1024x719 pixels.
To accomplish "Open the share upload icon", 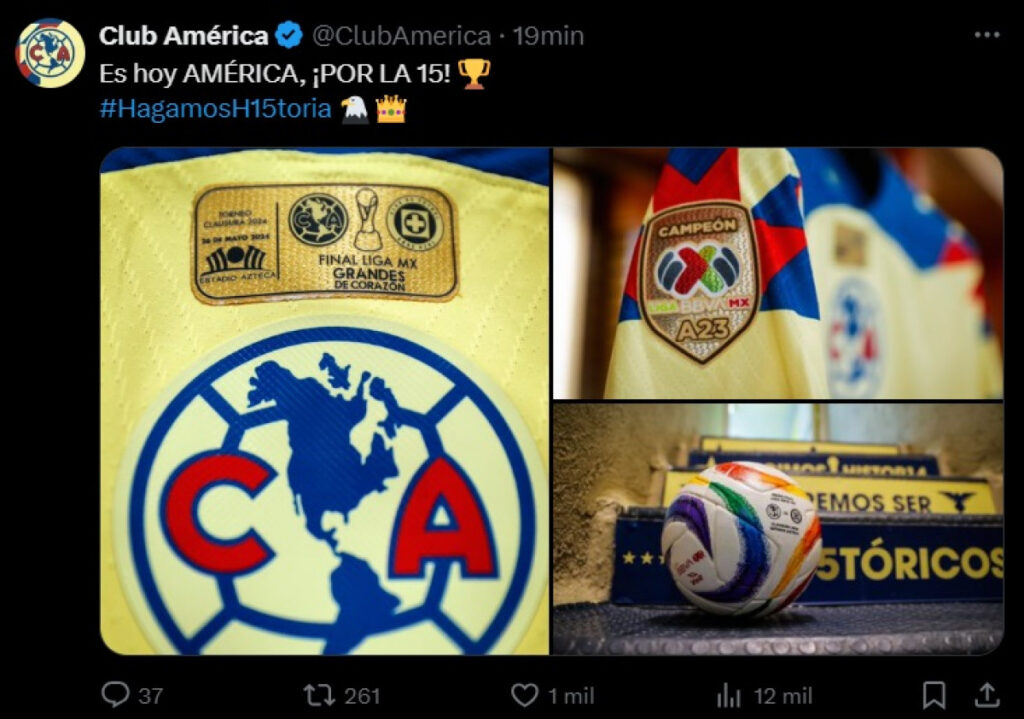I will 987,695.
